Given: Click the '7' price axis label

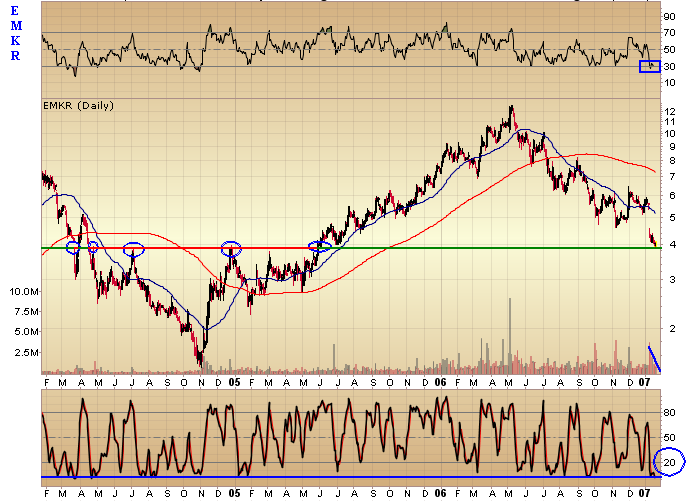Looking at the screenshot, I should tap(672, 177).
